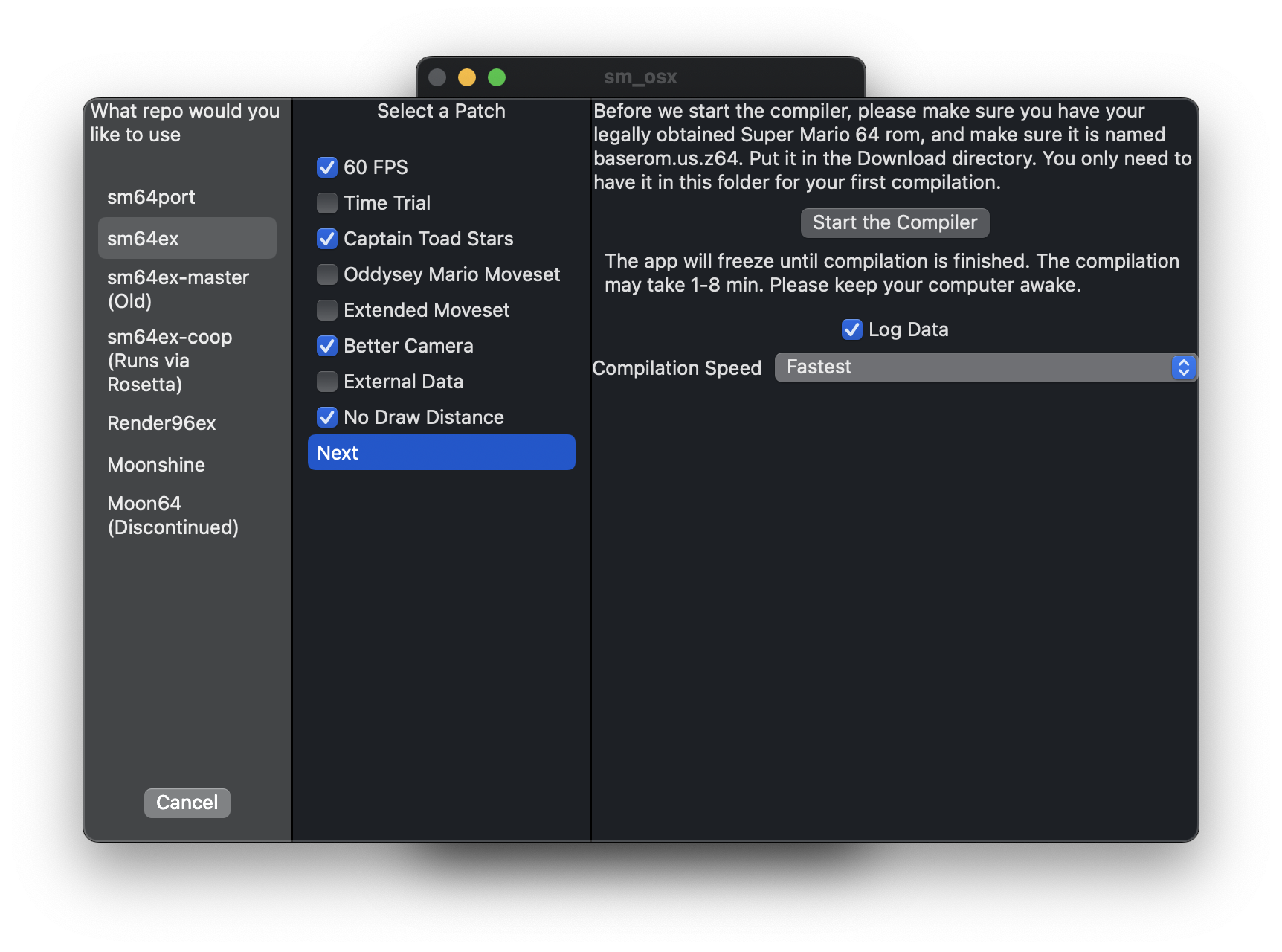1282x952 pixels.
Task: Click the sm_osx window title
Action: click(x=640, y=77)
